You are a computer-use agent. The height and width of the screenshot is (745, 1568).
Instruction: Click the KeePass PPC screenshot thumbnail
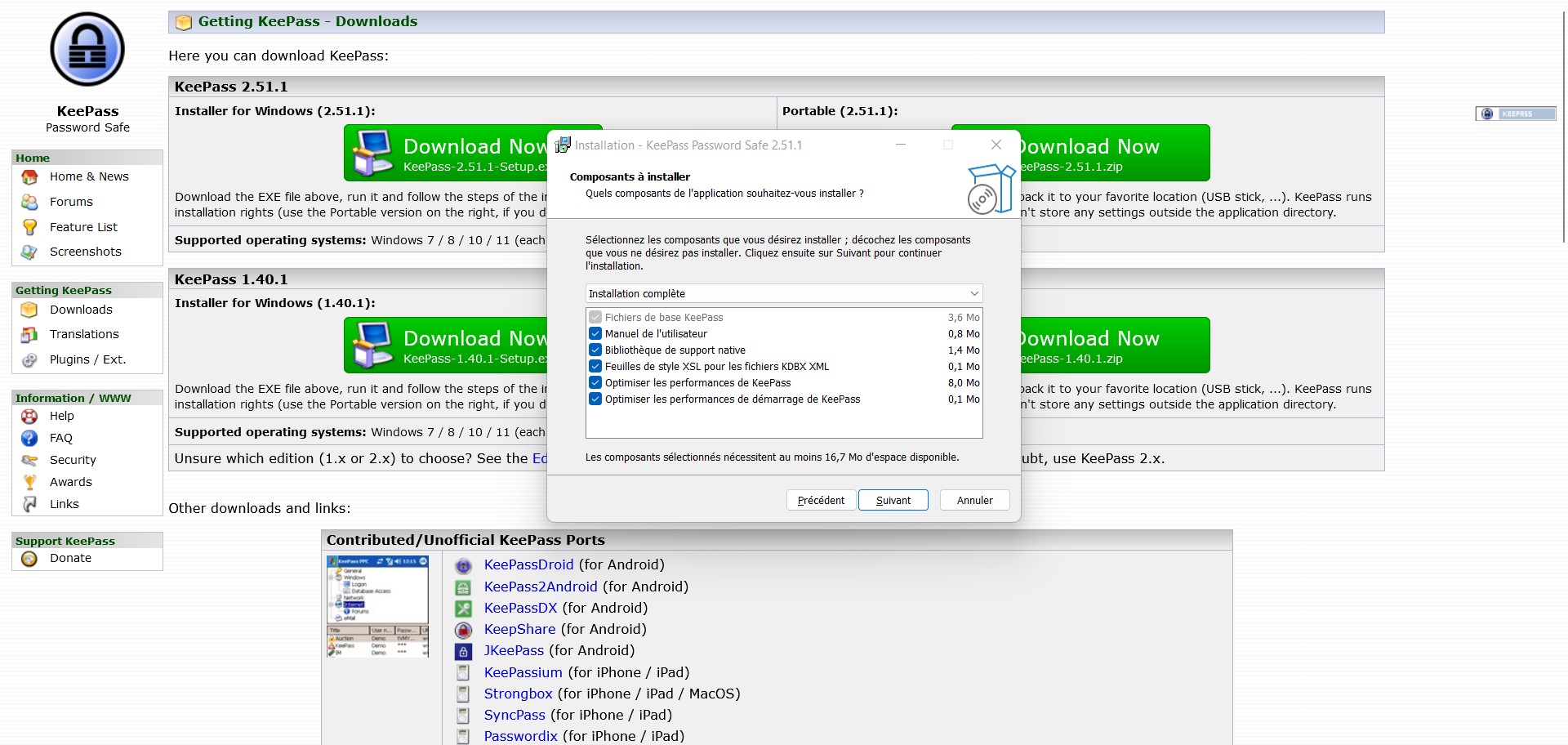377,606
